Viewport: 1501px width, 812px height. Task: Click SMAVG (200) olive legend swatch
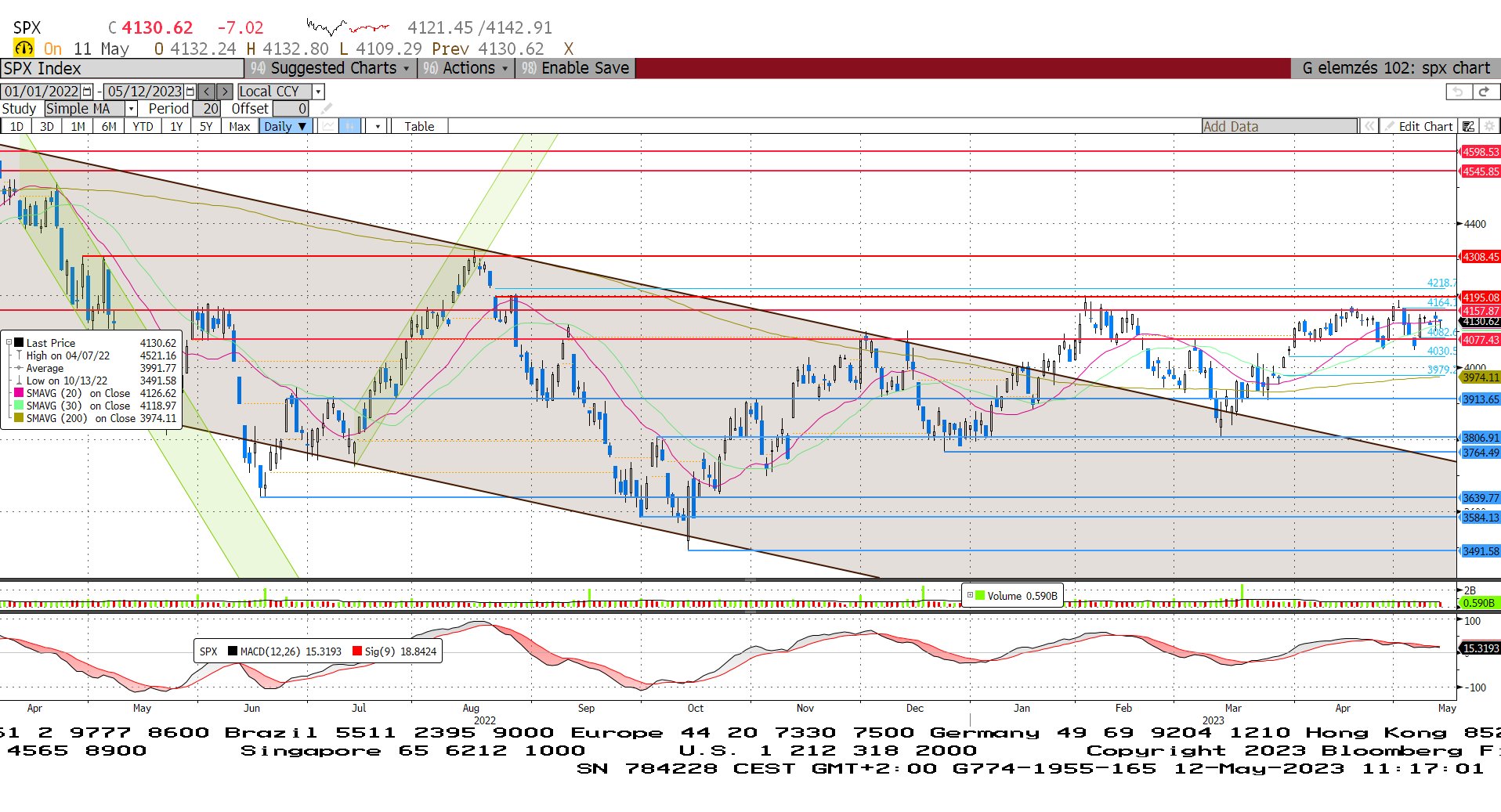pos(19,418)
